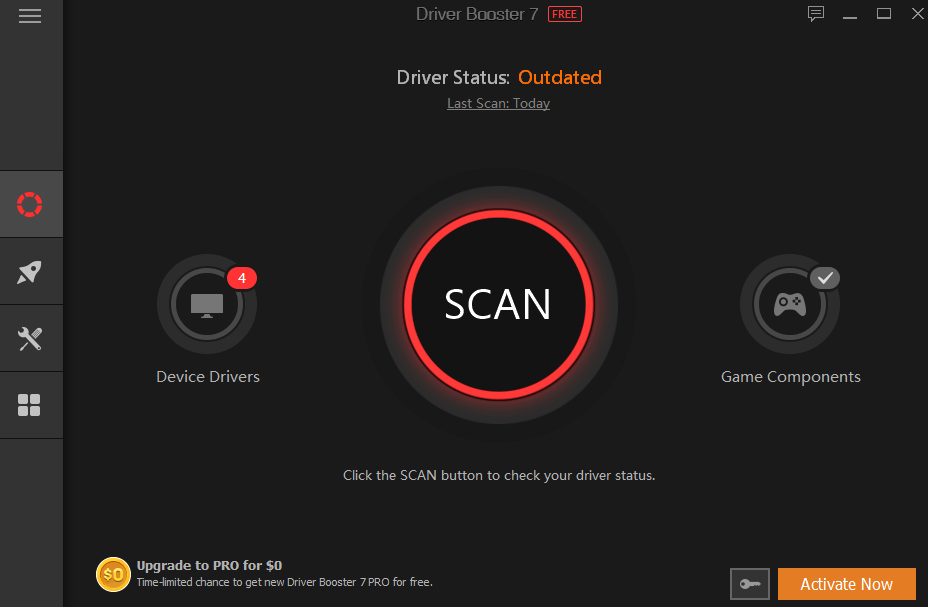Click the checkmark badge on Game Components

825,278
